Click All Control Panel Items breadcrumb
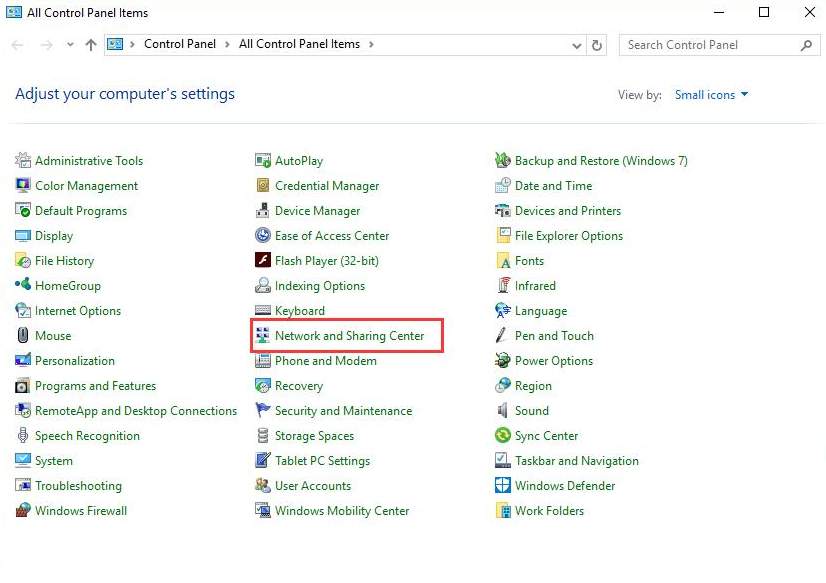The height and width of the screenshot is (583, 826). click(x=299, y=44)
